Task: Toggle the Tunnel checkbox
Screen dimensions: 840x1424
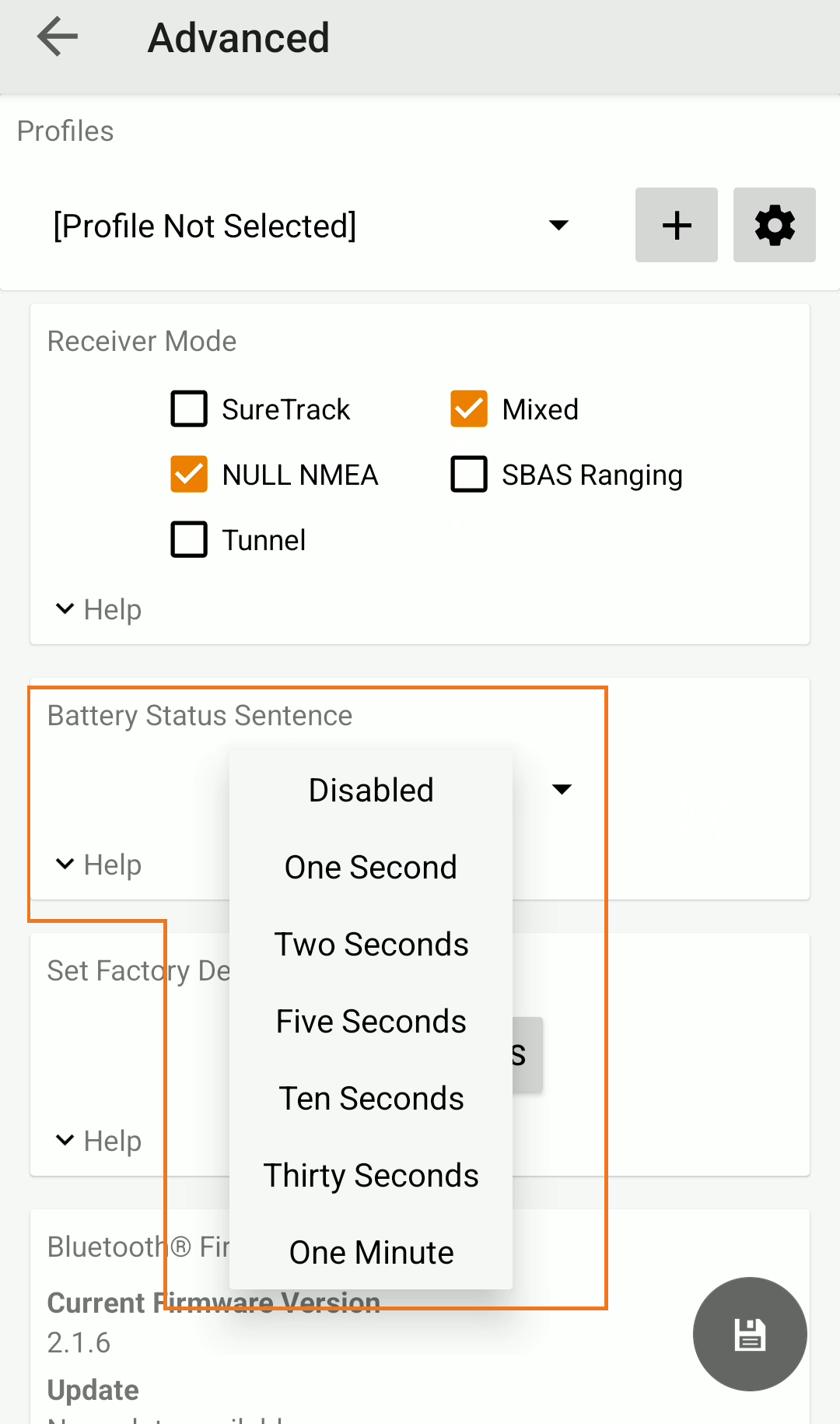Action: 189,540
